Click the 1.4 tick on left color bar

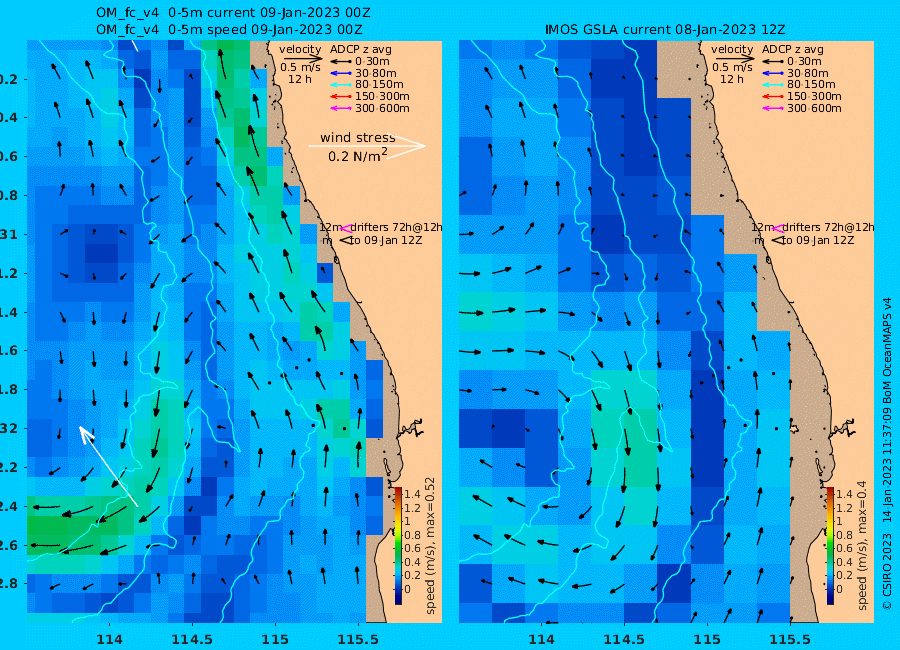(x=412, y=494)
